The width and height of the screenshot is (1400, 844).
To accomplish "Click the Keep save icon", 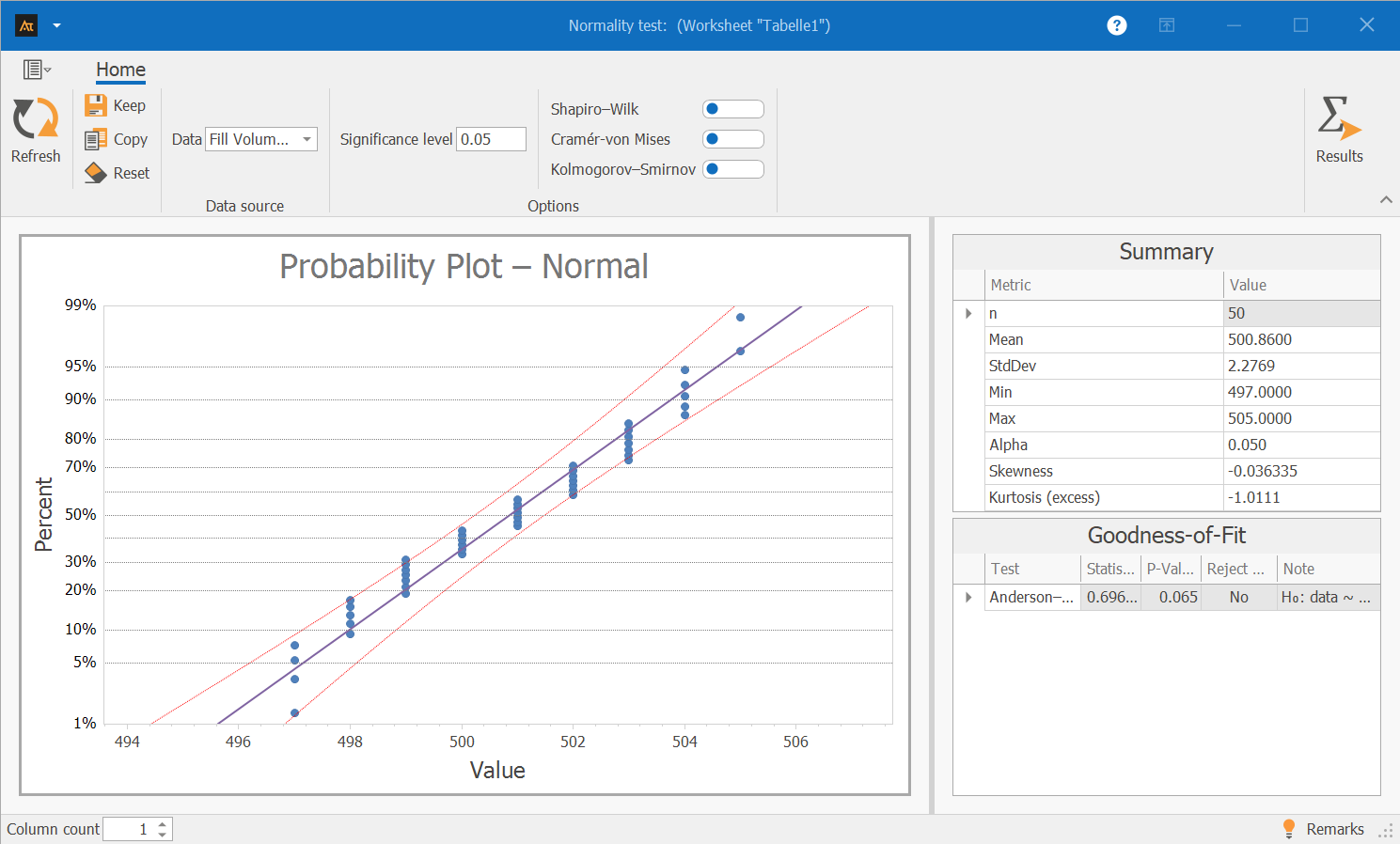I will click(x=96, y=105).
